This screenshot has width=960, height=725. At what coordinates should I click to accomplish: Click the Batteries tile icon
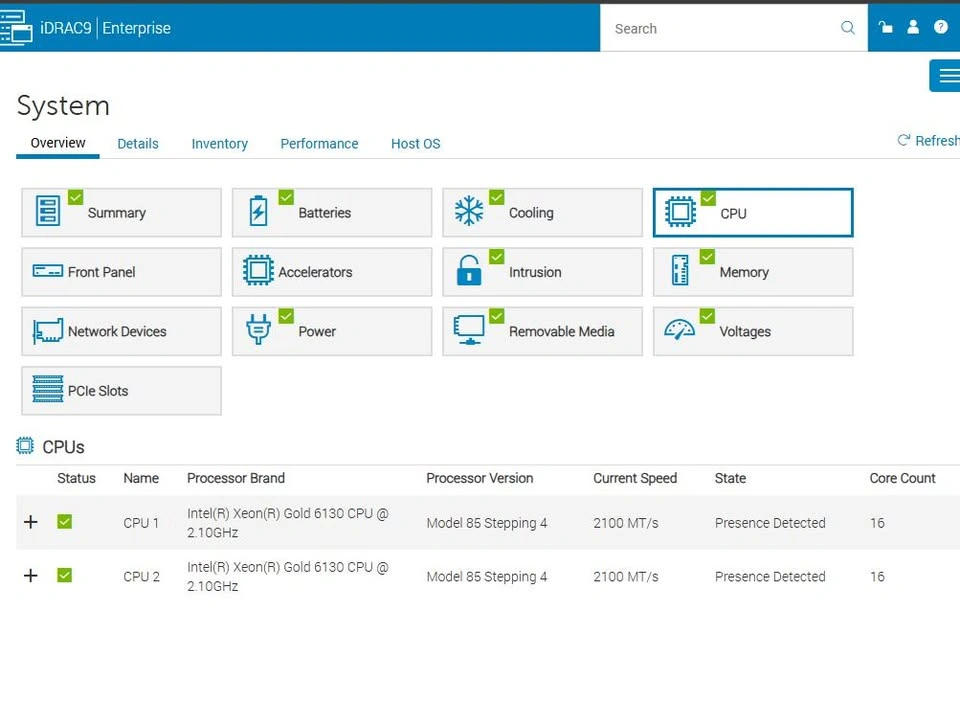[x=258, y=212]
